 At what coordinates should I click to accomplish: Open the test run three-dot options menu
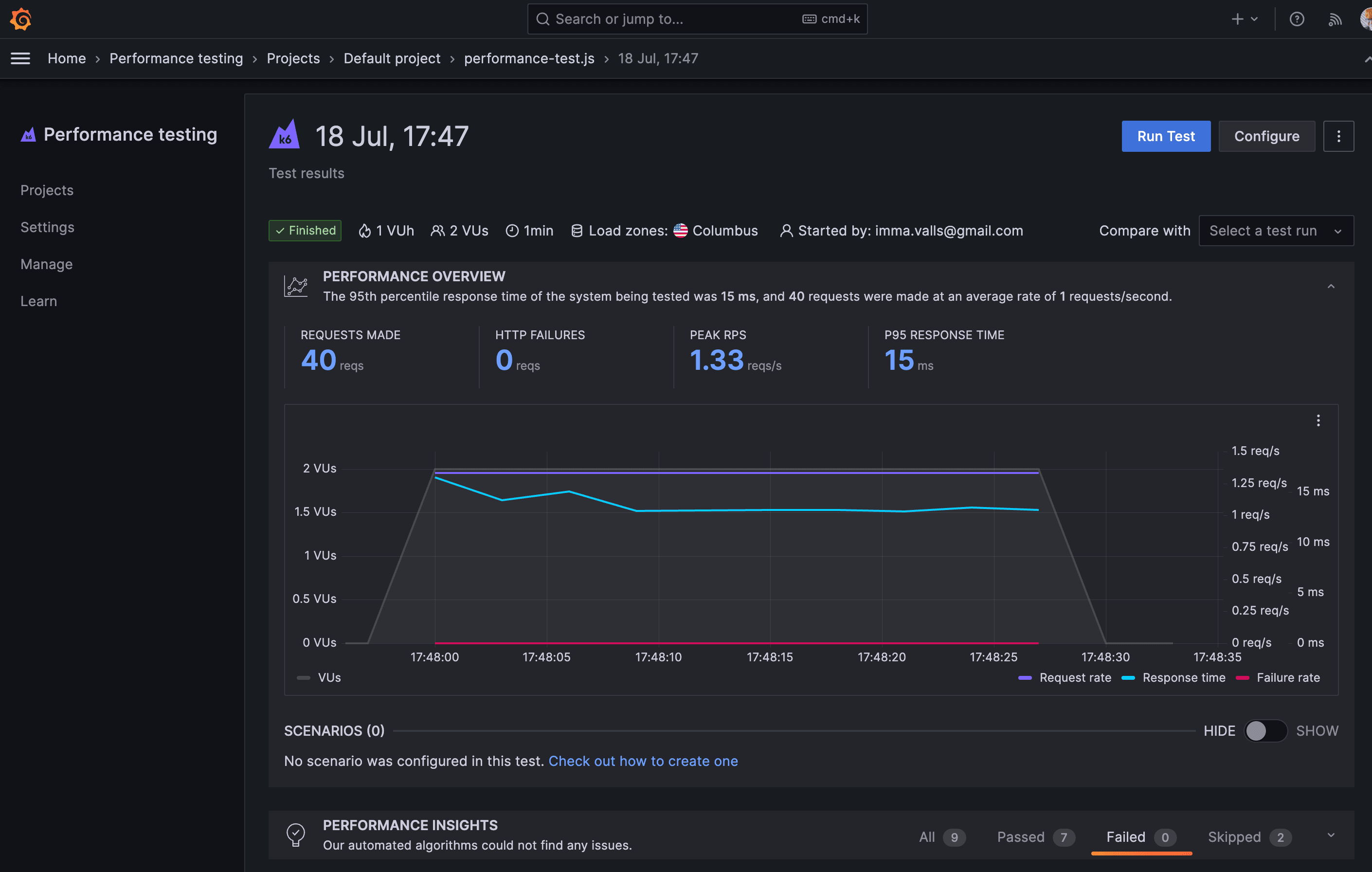1338,136
